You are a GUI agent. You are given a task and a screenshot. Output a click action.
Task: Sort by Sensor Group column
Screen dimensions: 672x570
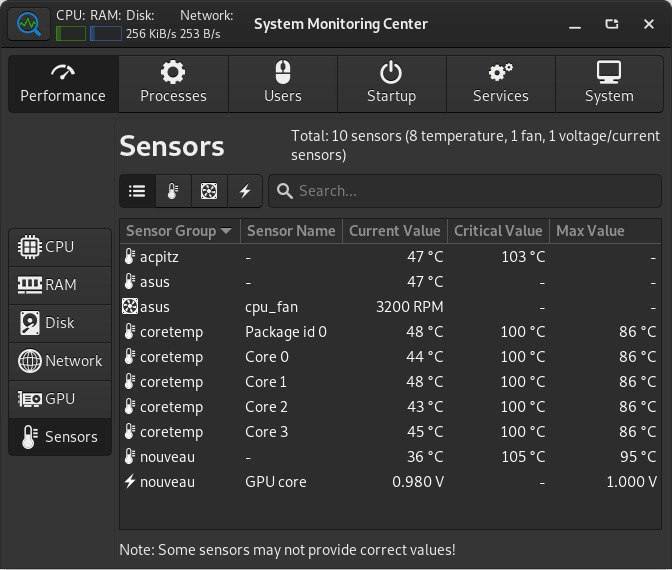coord(180,231)
